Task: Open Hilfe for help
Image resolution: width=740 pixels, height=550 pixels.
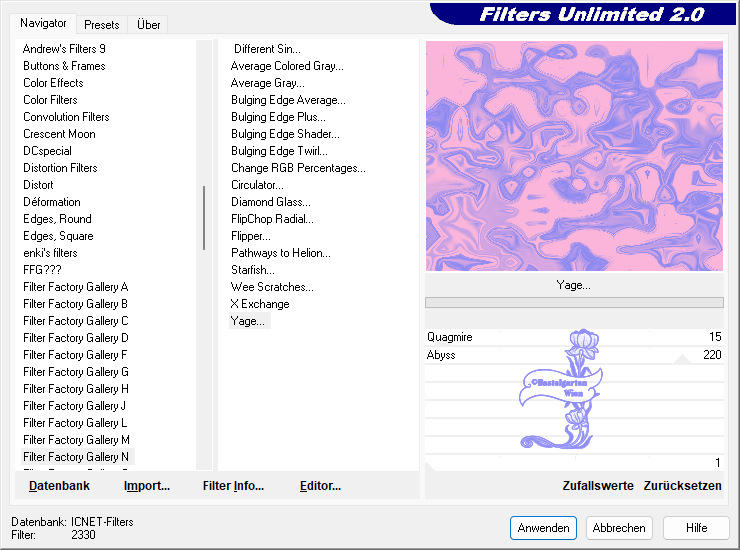Action: coord(696,528)
